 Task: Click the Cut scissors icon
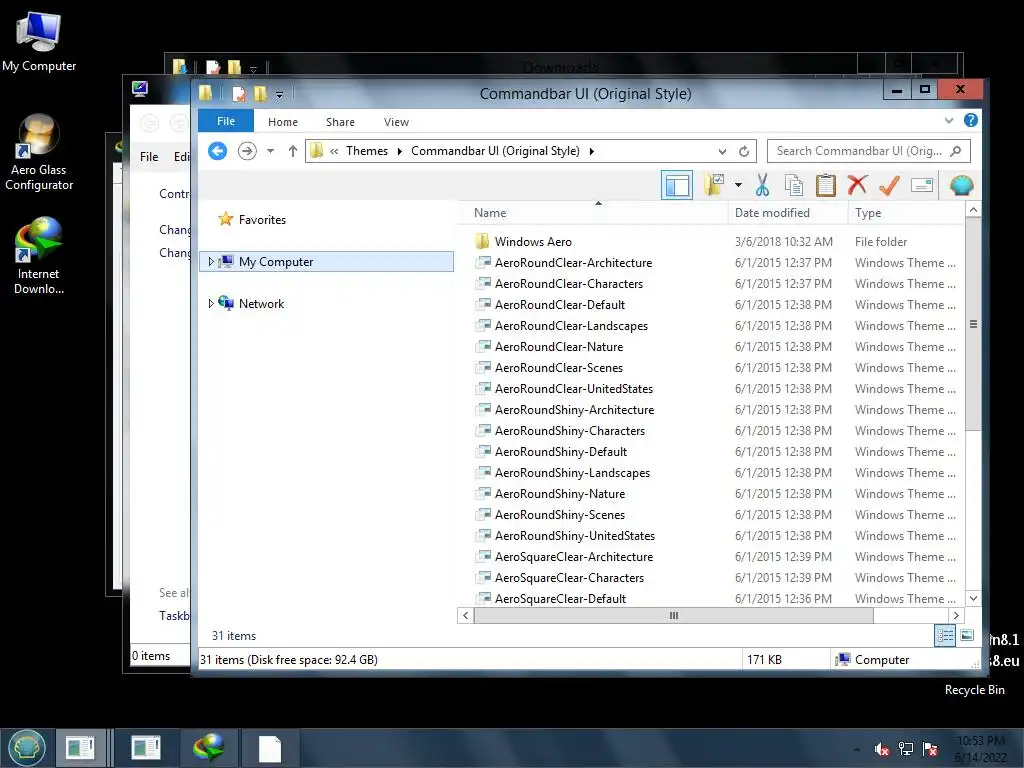point(762,185)
